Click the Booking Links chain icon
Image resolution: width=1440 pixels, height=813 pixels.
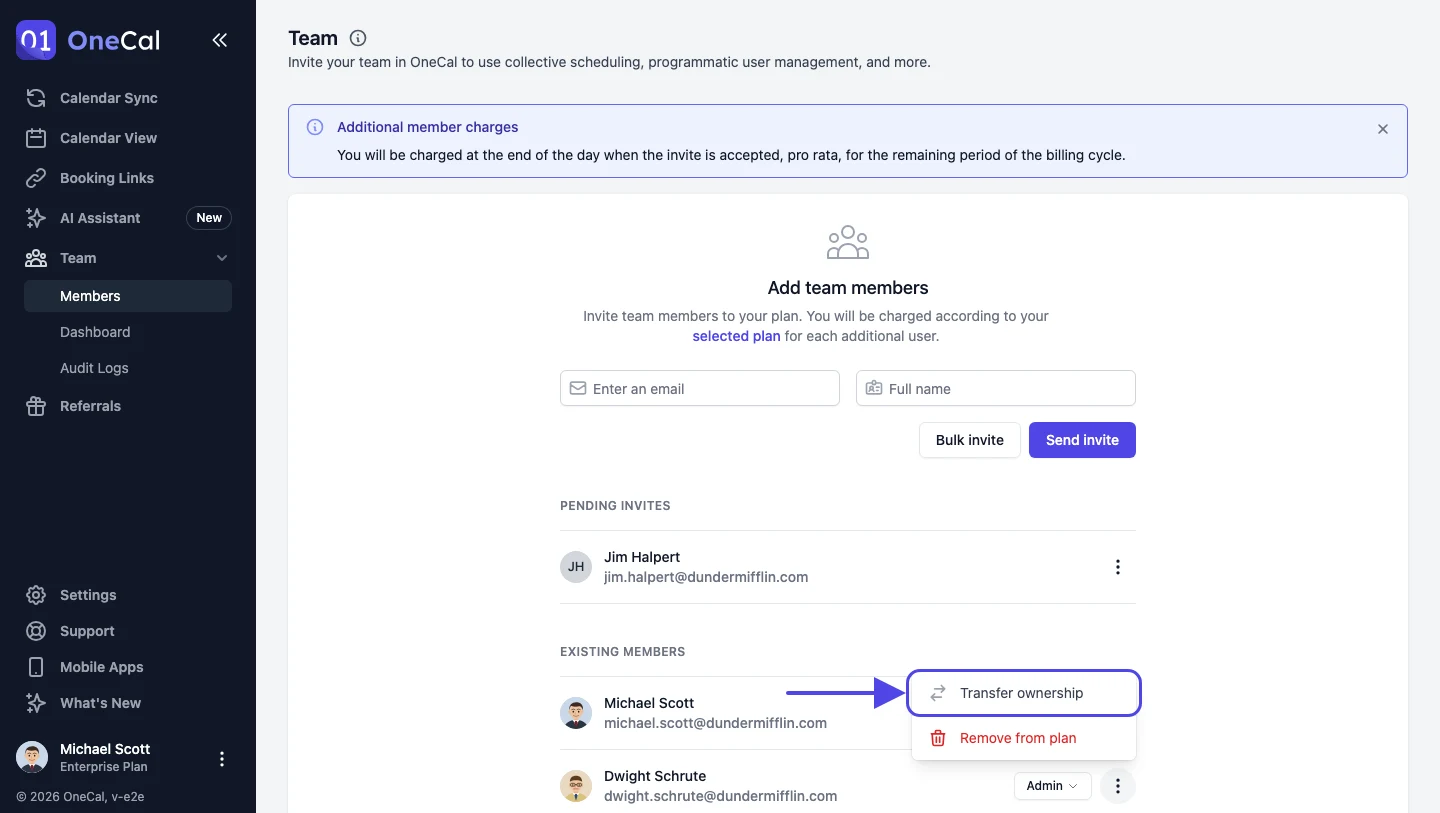click(x=36, y=178)
